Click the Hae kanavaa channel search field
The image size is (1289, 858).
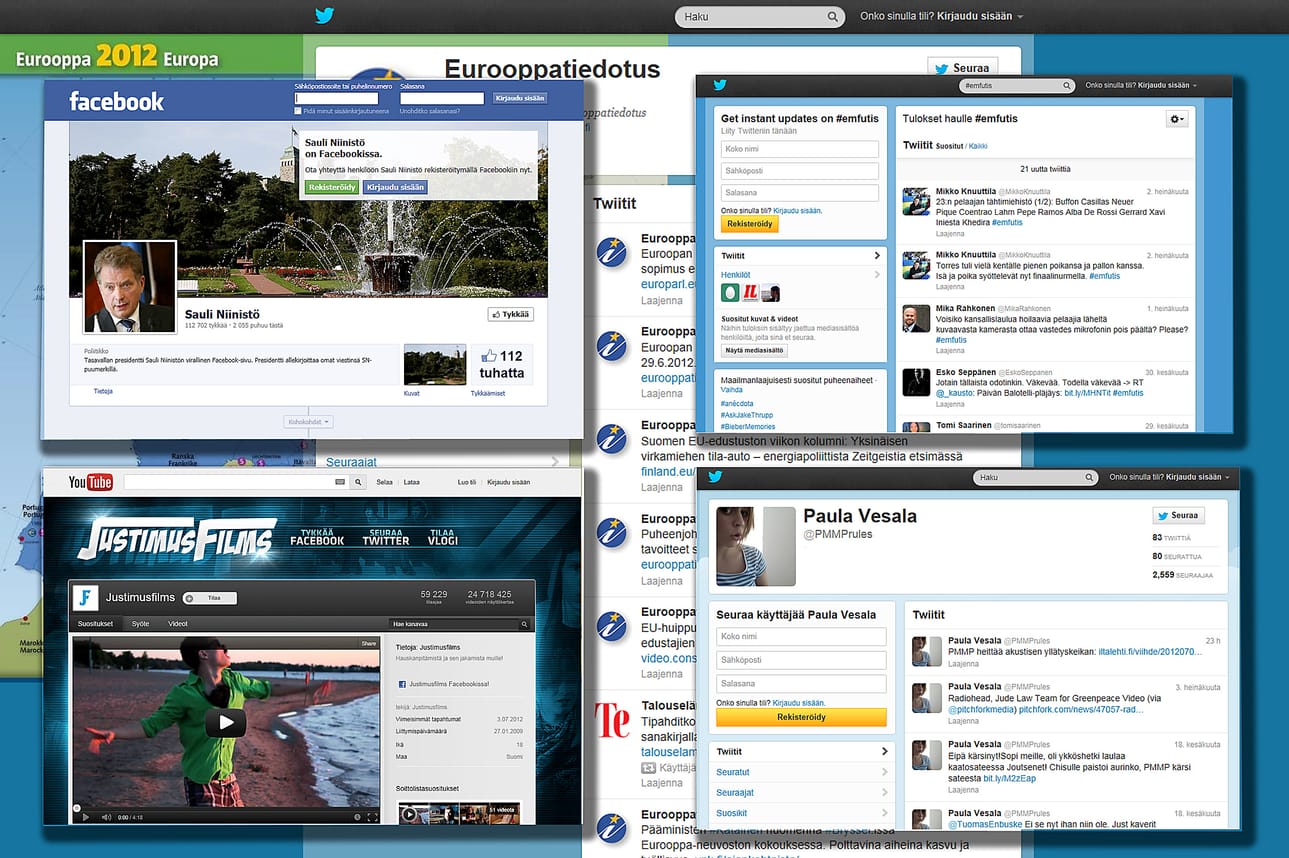pyautogui.click(x=460, y=624)
